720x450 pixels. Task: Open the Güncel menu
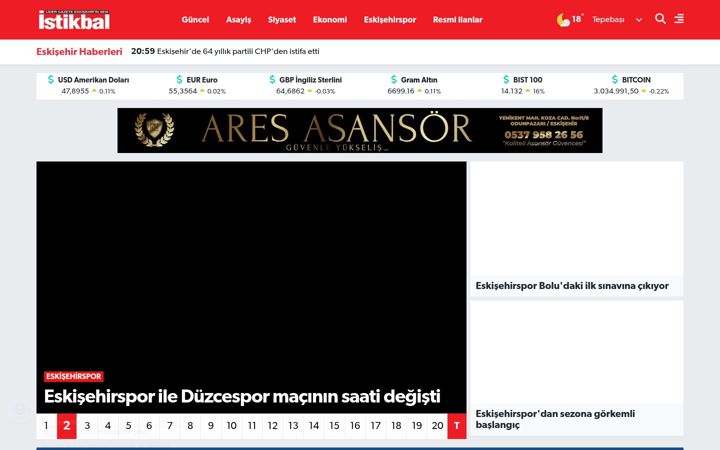[195, 20]
